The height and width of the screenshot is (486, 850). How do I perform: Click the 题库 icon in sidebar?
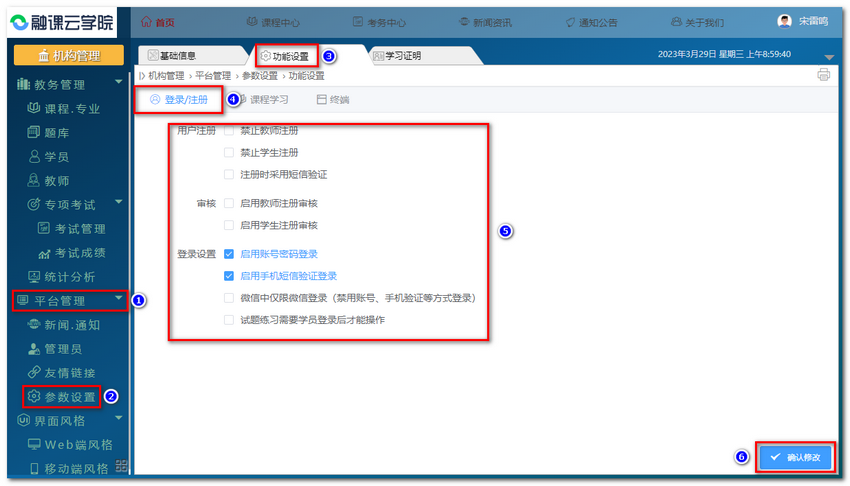[x=33, y=132]
